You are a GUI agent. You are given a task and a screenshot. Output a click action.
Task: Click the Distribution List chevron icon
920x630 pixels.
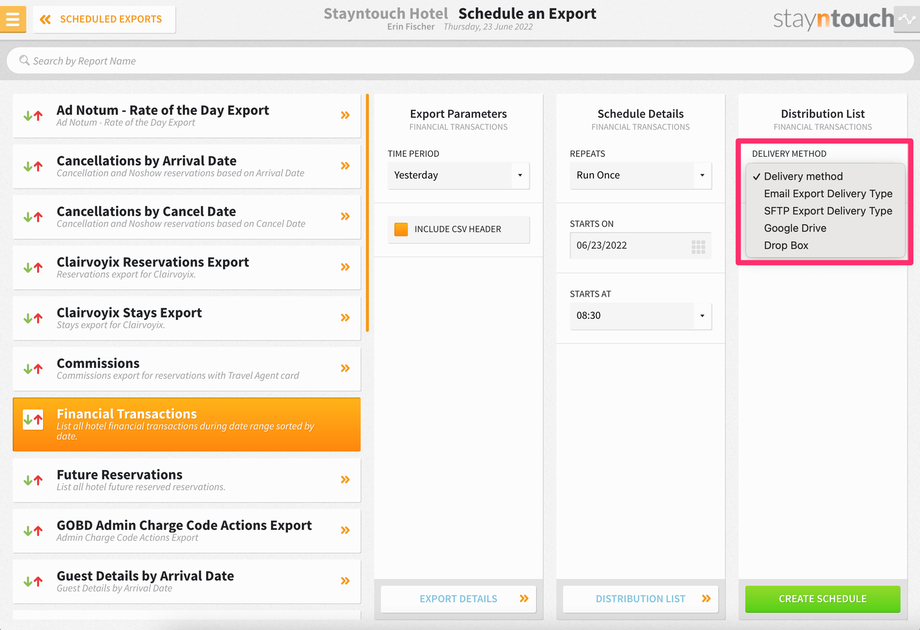click(706, 598)
